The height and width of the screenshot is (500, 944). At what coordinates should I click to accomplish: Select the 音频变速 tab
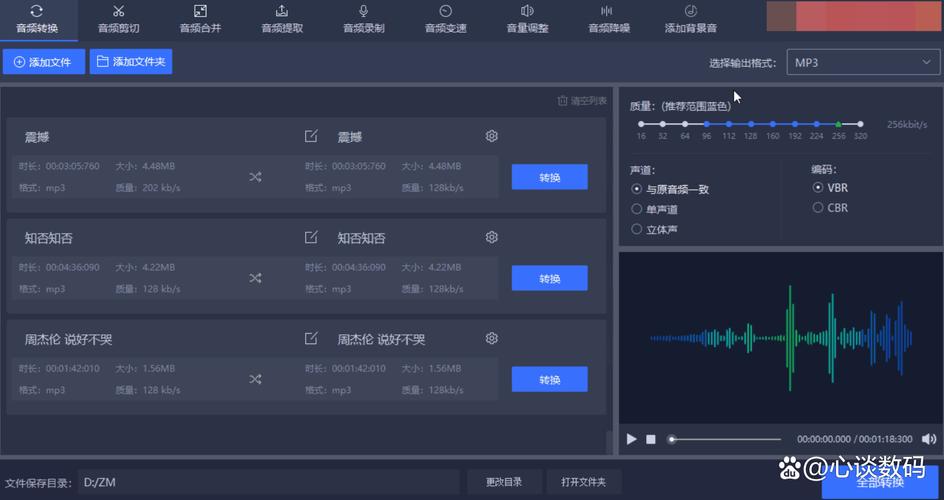pos(446,20)
